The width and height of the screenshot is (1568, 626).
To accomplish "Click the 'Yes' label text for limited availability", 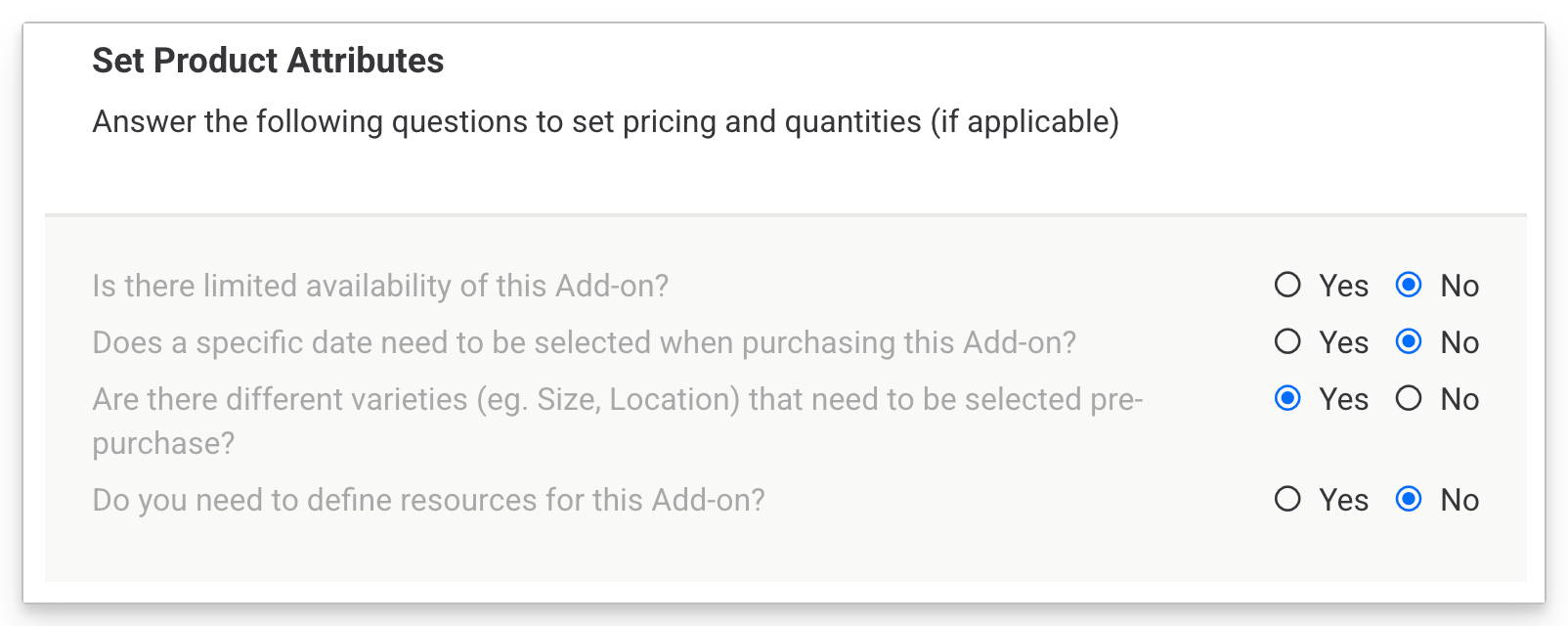I will click(1343, 286).
